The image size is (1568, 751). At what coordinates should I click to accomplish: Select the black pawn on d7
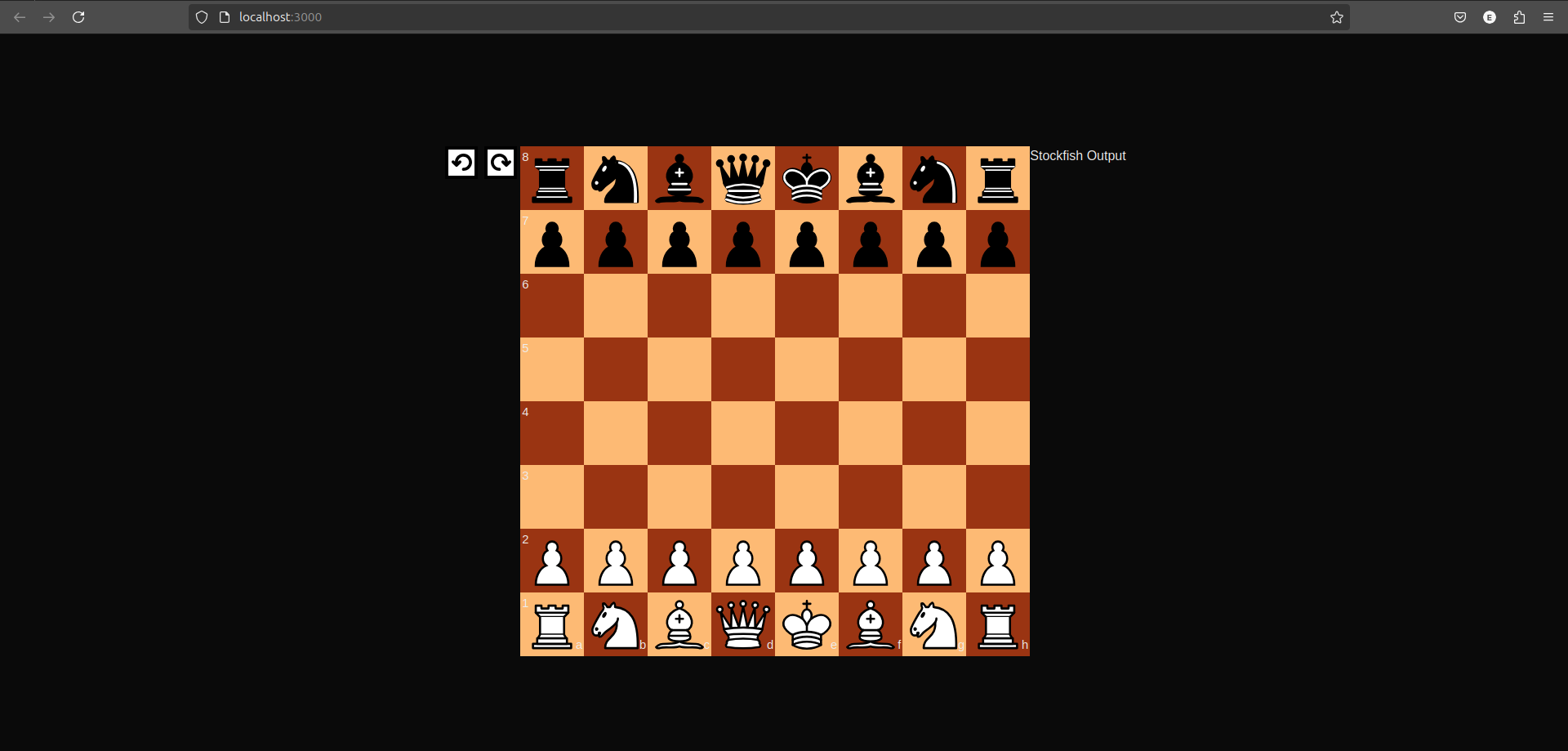[743, 243]
